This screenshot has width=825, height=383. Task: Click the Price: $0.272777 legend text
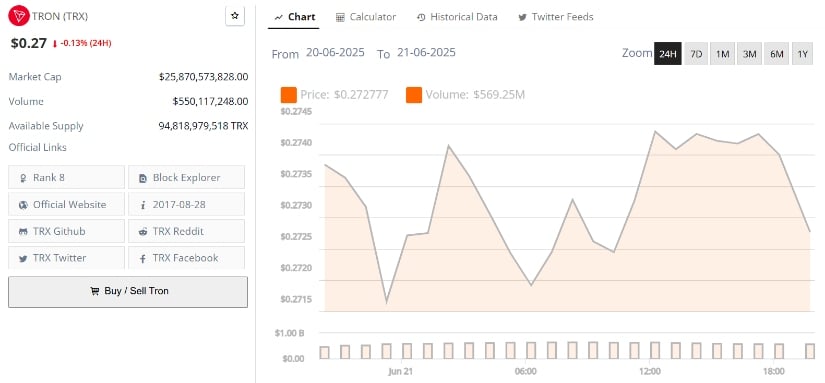[x=344, y=95]
